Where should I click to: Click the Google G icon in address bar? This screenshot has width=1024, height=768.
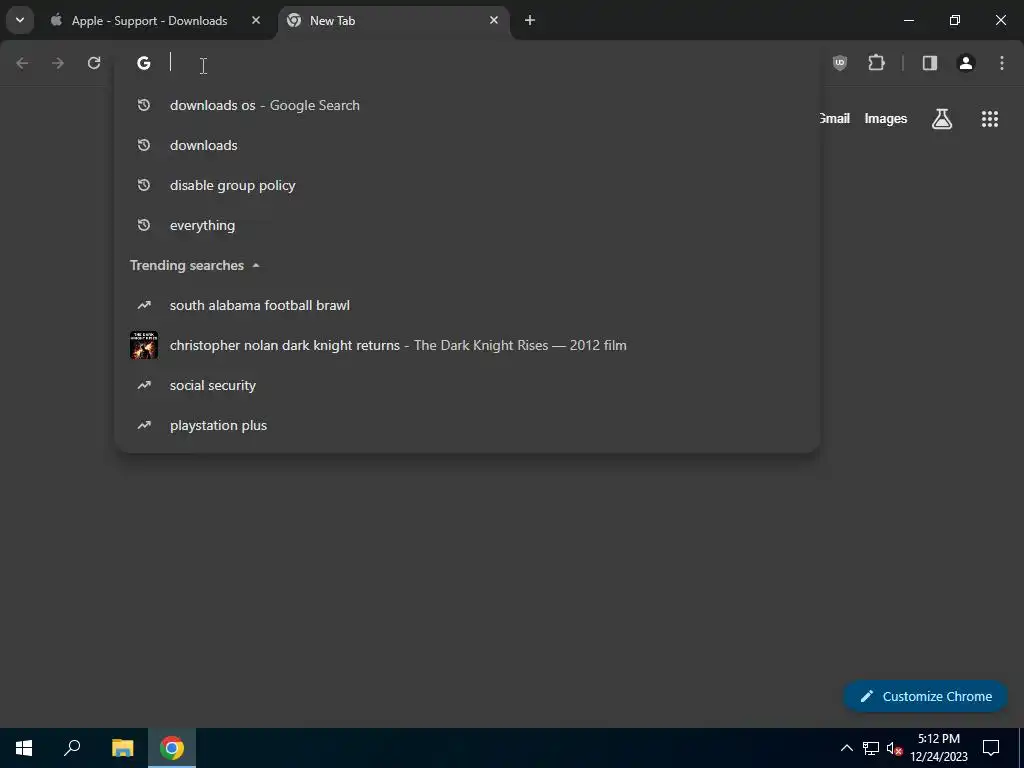pos(144,63)
